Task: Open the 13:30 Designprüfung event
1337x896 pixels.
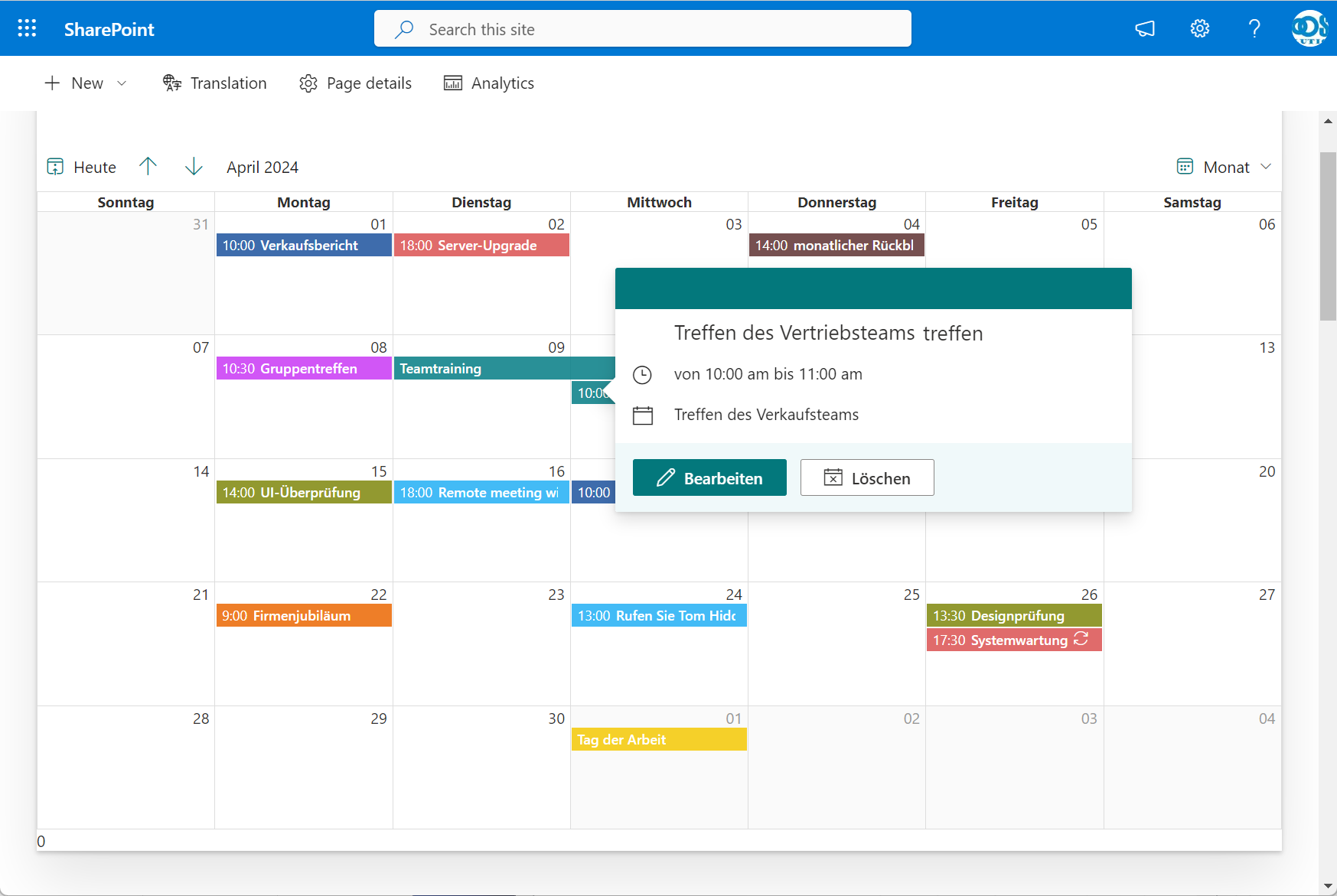Action: (1014, 616)
